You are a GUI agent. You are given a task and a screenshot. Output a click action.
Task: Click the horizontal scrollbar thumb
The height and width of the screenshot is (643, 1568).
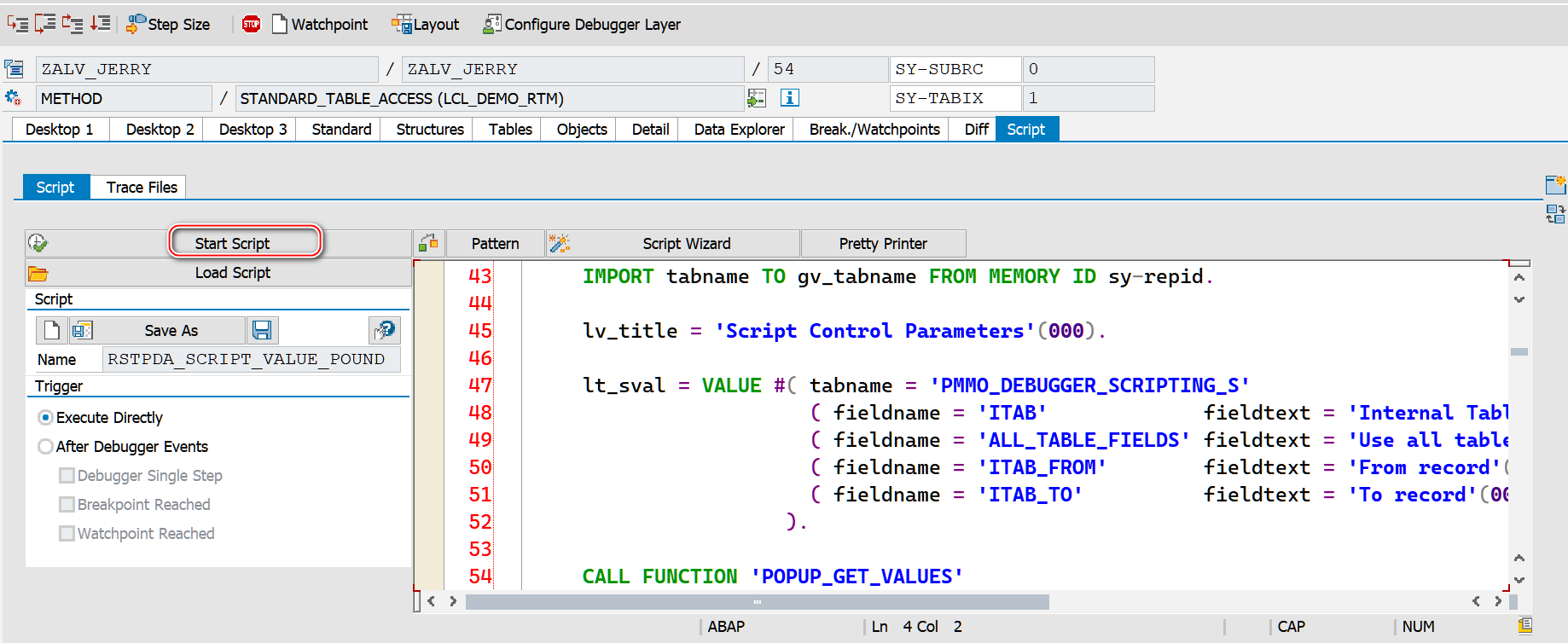tap(758, 602)
